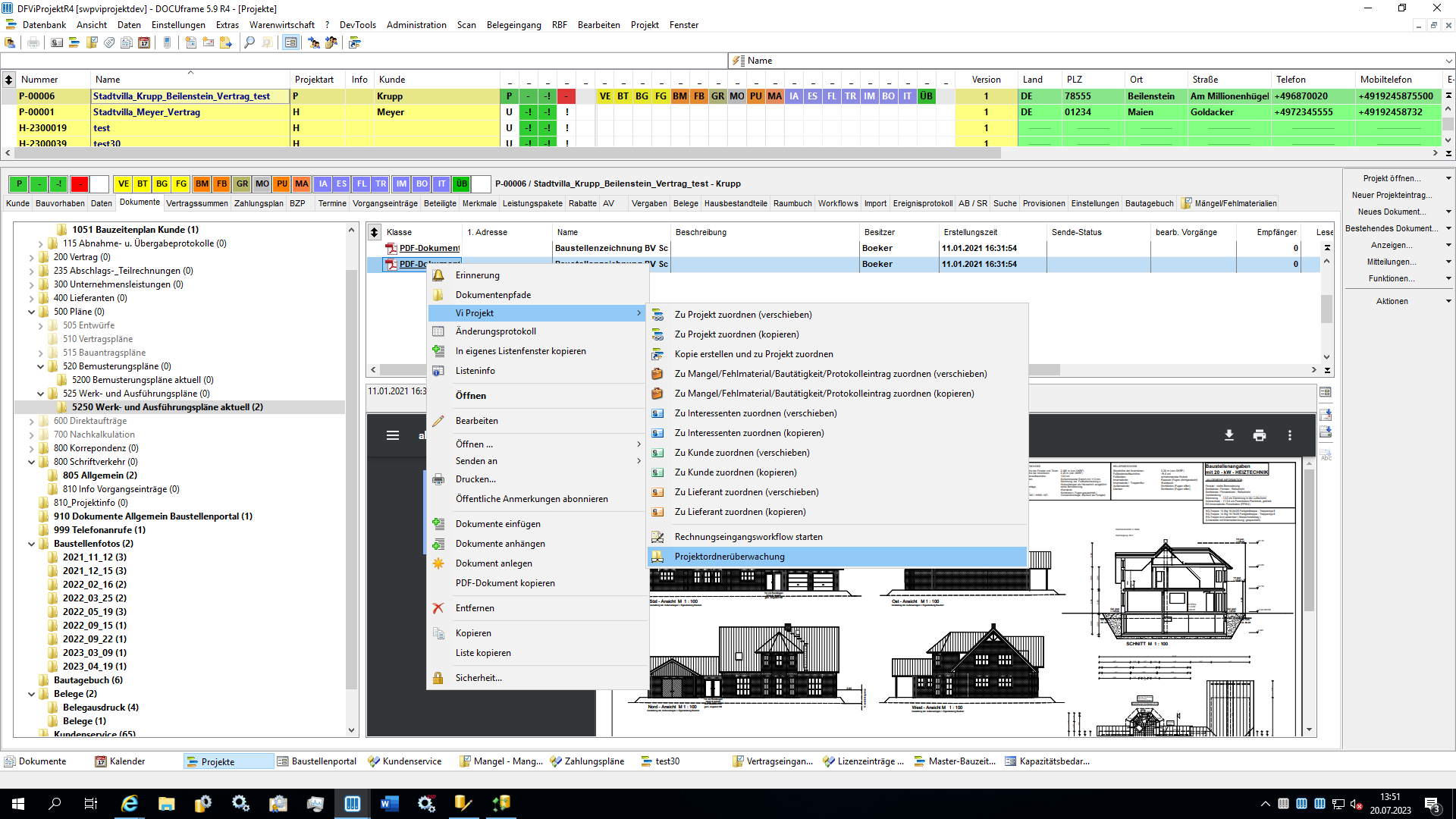This screenshot has width=1456, height=819.
Task: Collapse the 500 Pläne folder
Action: (32, 312)
